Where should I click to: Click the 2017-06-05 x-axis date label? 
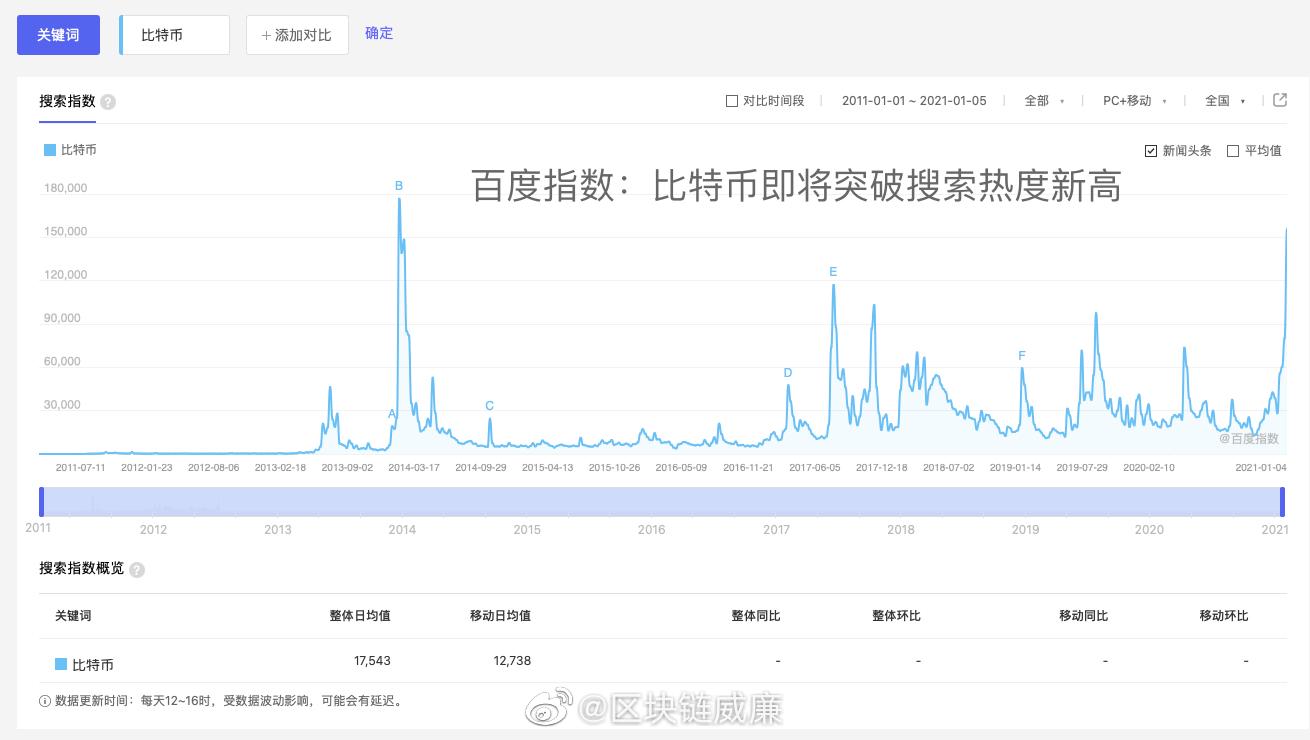(x=815, y=467)
